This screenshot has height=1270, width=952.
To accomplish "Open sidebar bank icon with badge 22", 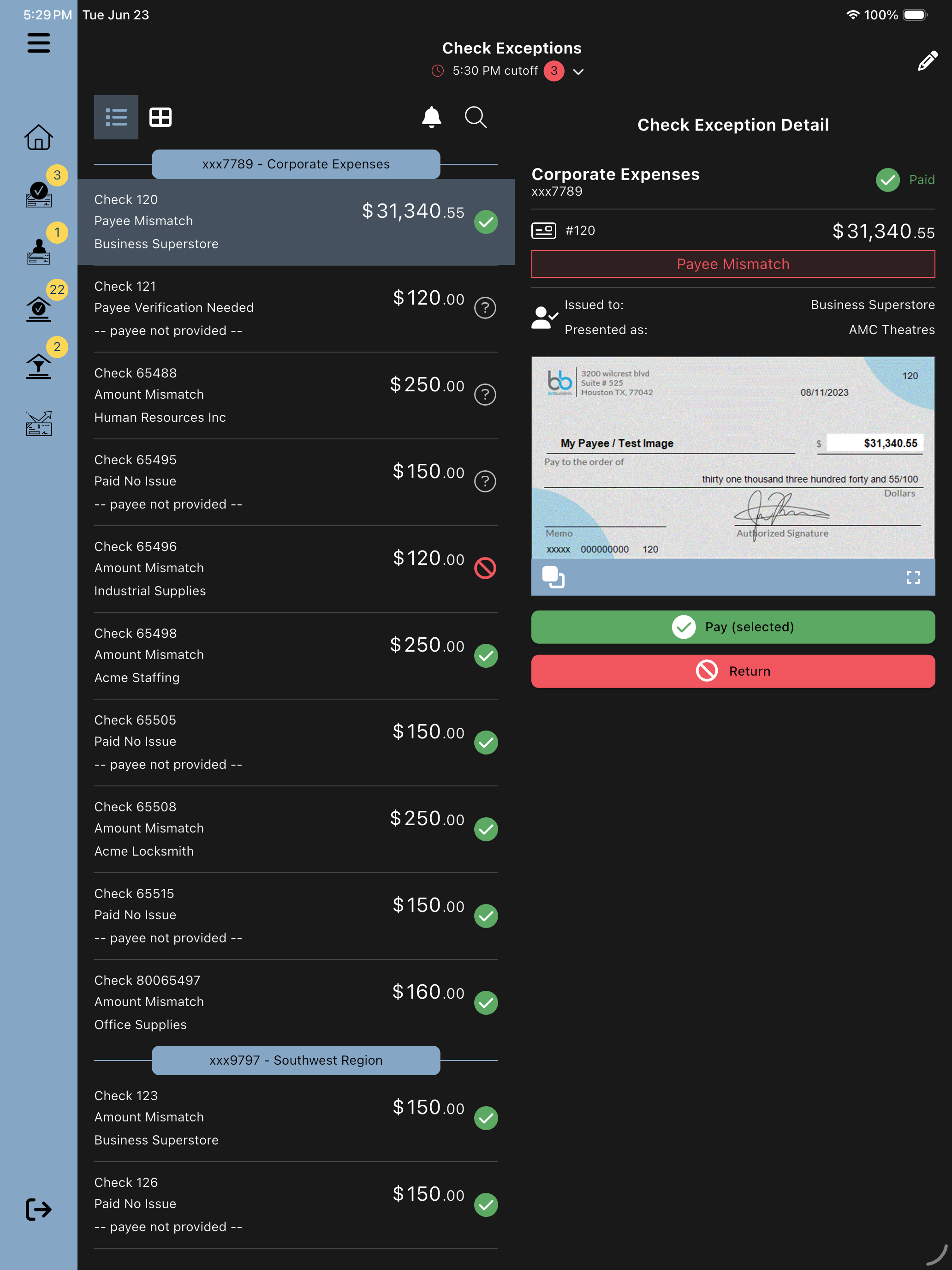I will 38,308.
